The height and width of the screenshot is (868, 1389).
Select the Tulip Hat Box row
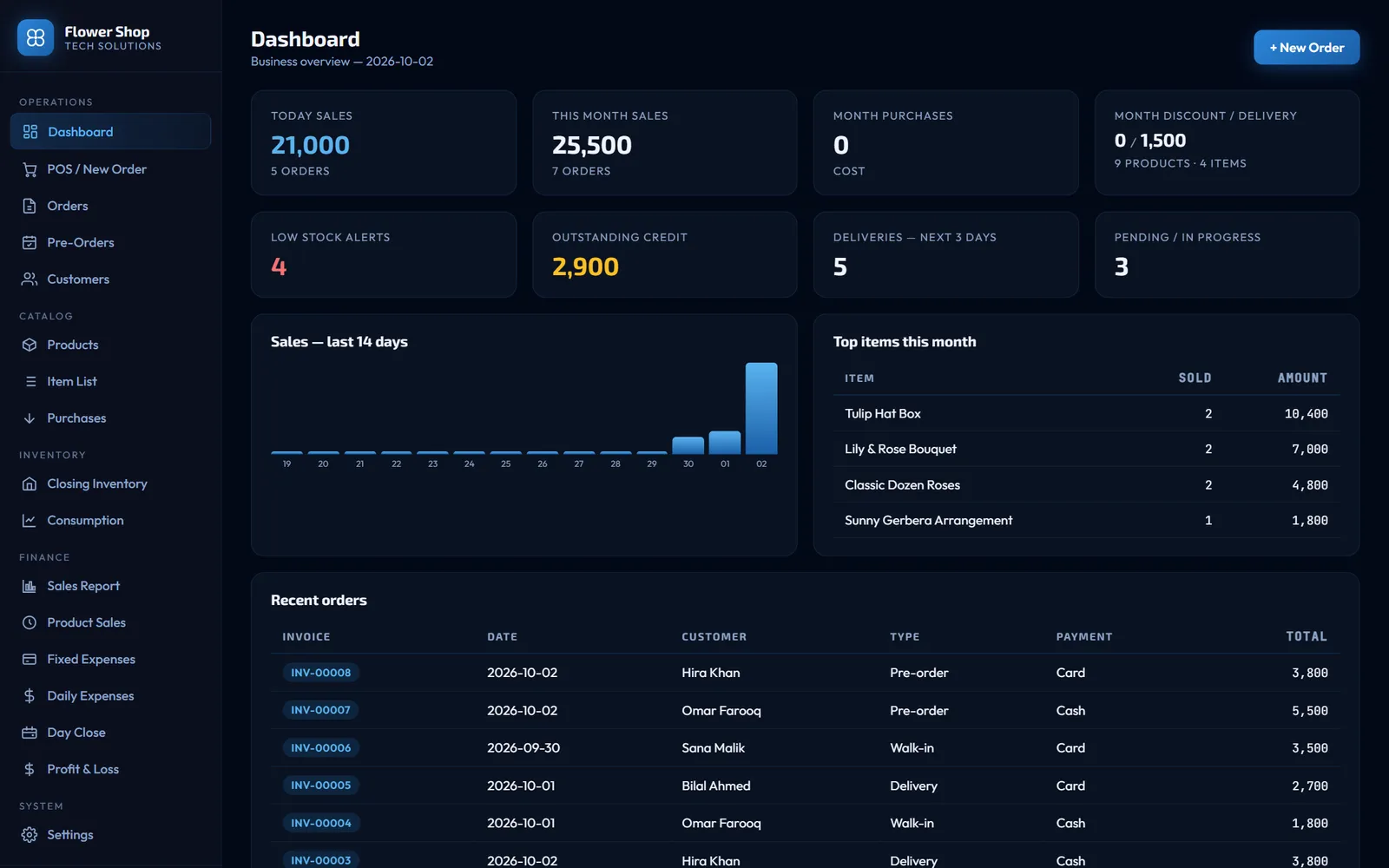(x=1086, y=414)
